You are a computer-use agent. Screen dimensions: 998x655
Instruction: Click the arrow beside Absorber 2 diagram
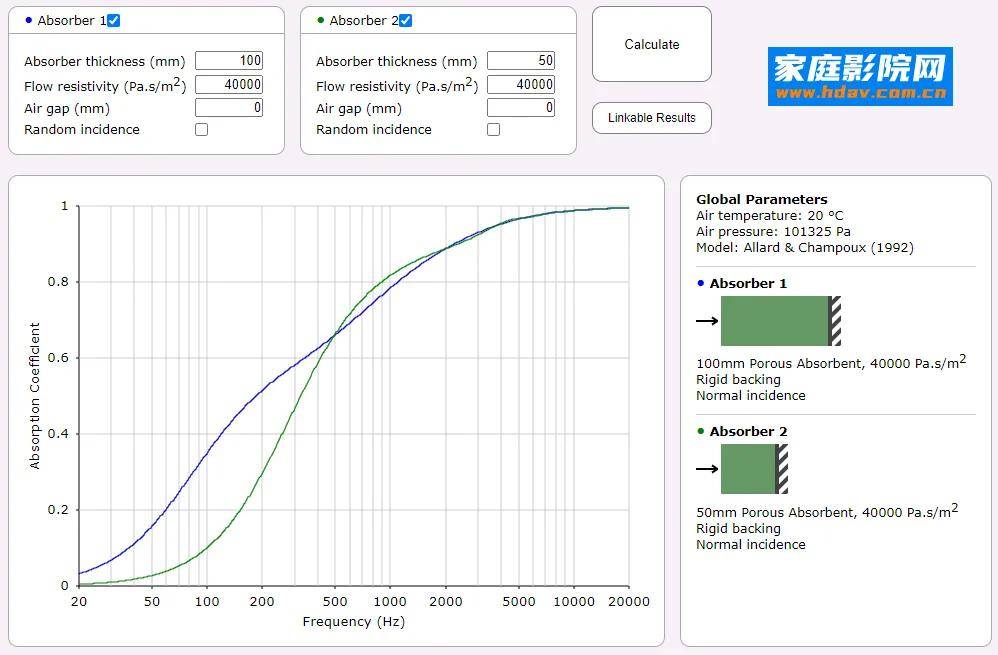coord(707,469)
